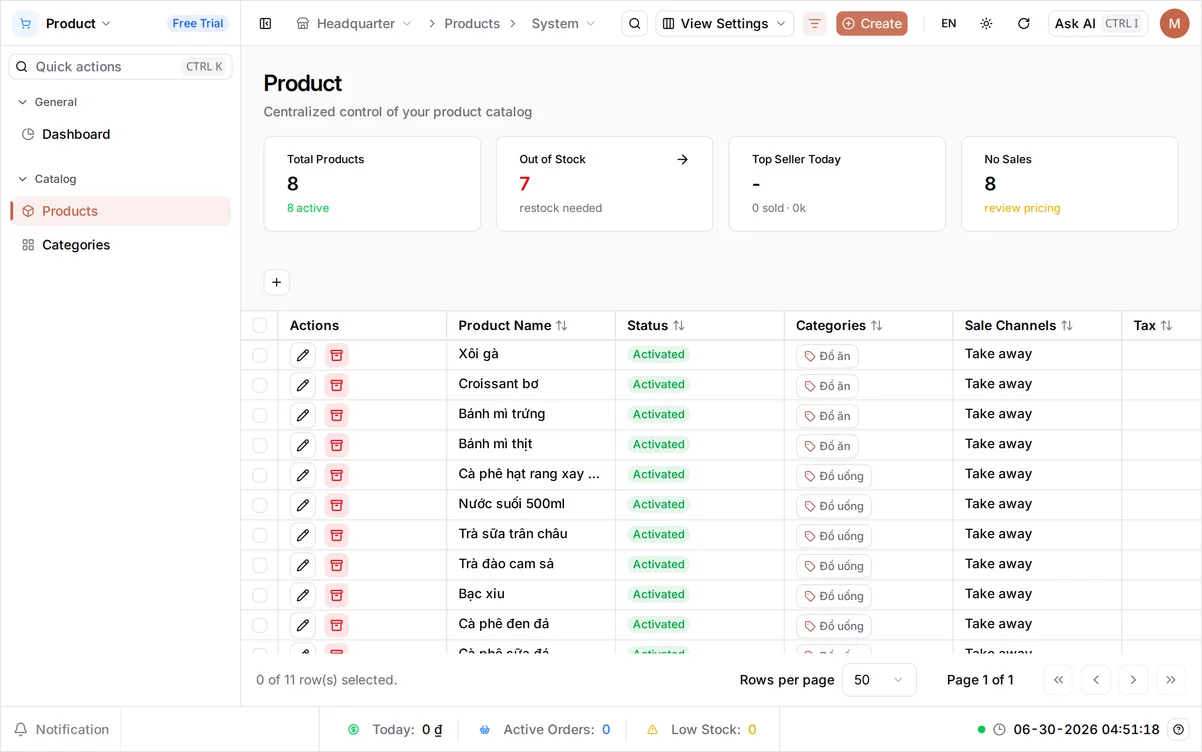
Task: Edit the Croissant bơ product
Action: tap(303, 385)
